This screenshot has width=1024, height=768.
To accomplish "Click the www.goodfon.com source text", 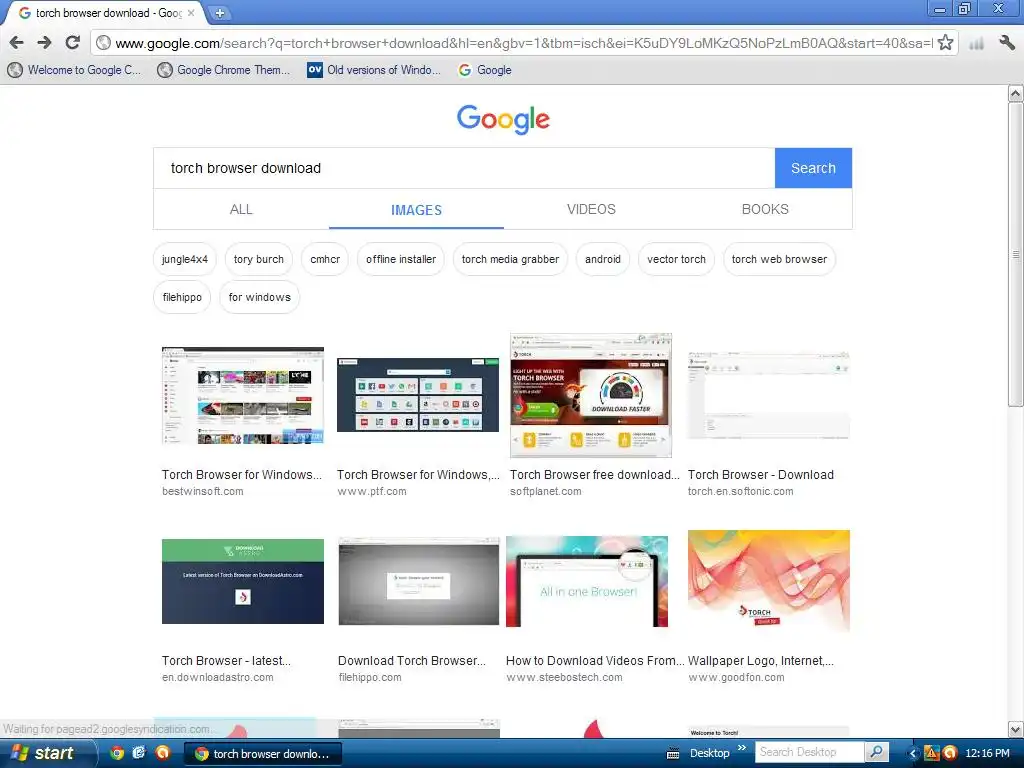I will (x=736, y=677).
